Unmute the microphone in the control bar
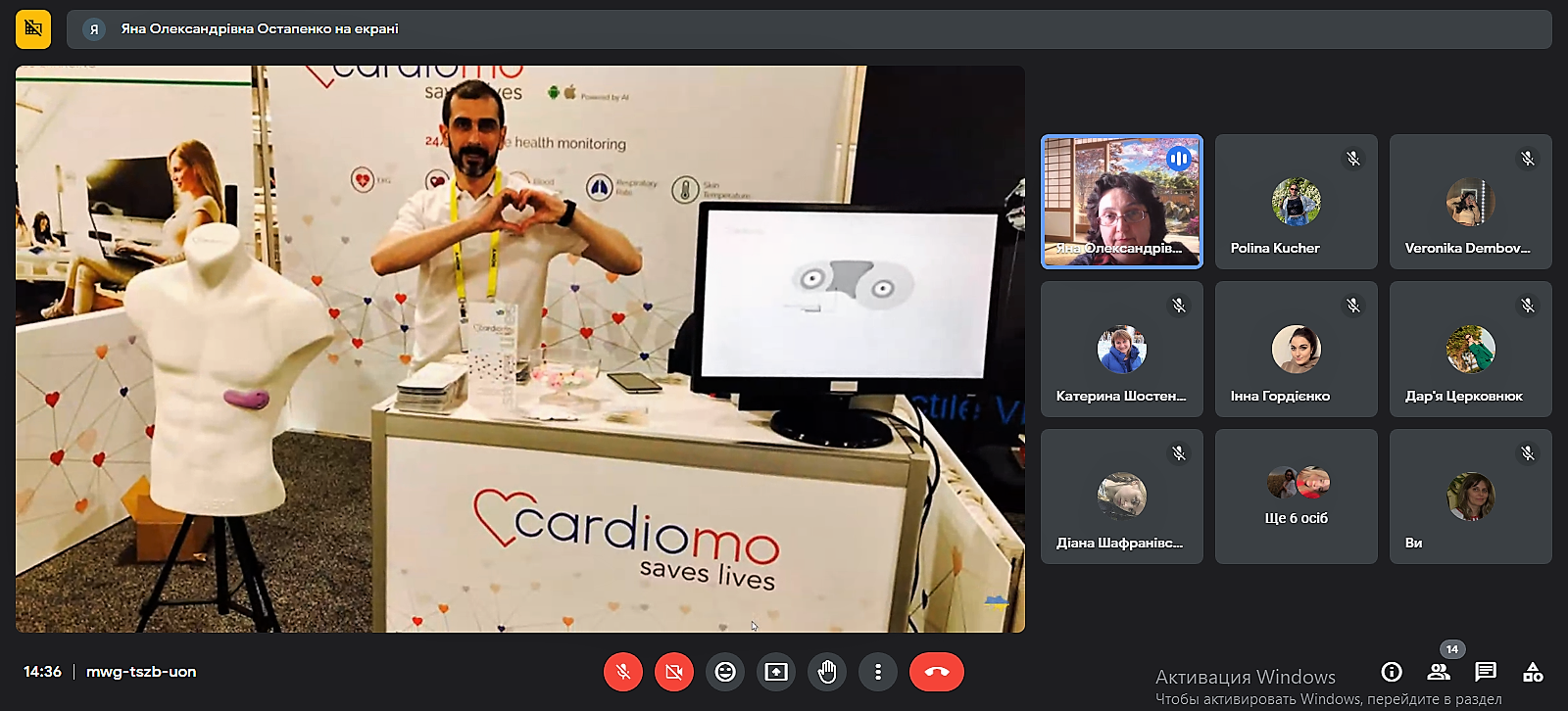1568x711 pixels. [623, 672]
